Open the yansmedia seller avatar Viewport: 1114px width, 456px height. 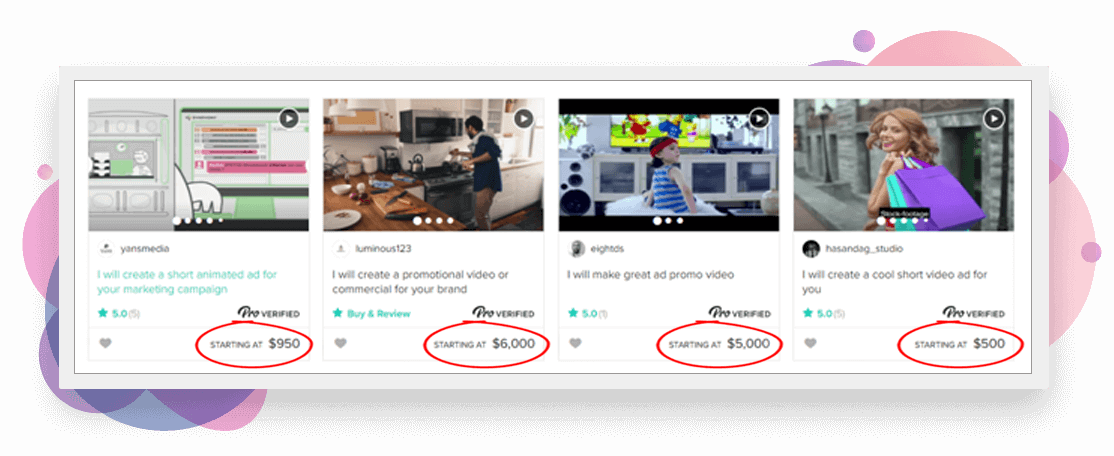(106, 249)
